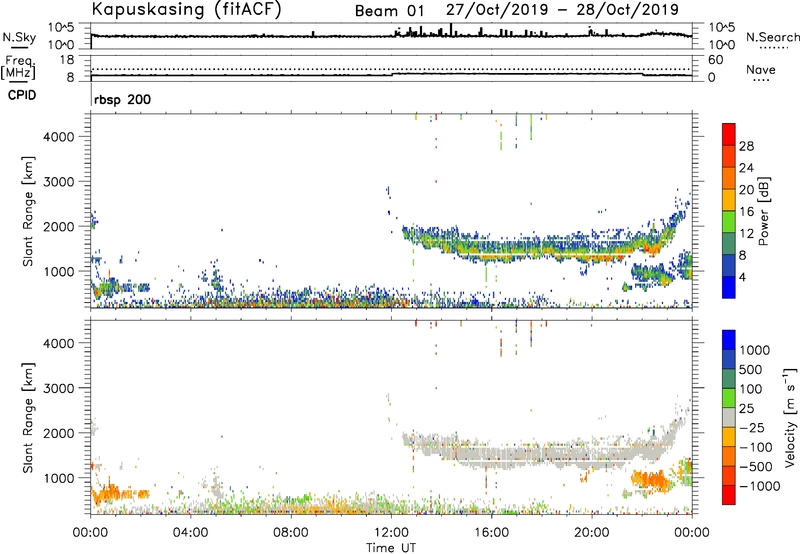Click the Slant Range label of velocity panel
800x554 pixels.
[27, 417]
